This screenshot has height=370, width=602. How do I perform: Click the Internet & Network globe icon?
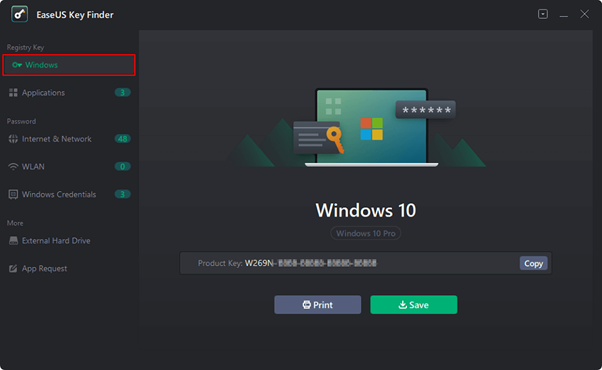pos(13,139)
